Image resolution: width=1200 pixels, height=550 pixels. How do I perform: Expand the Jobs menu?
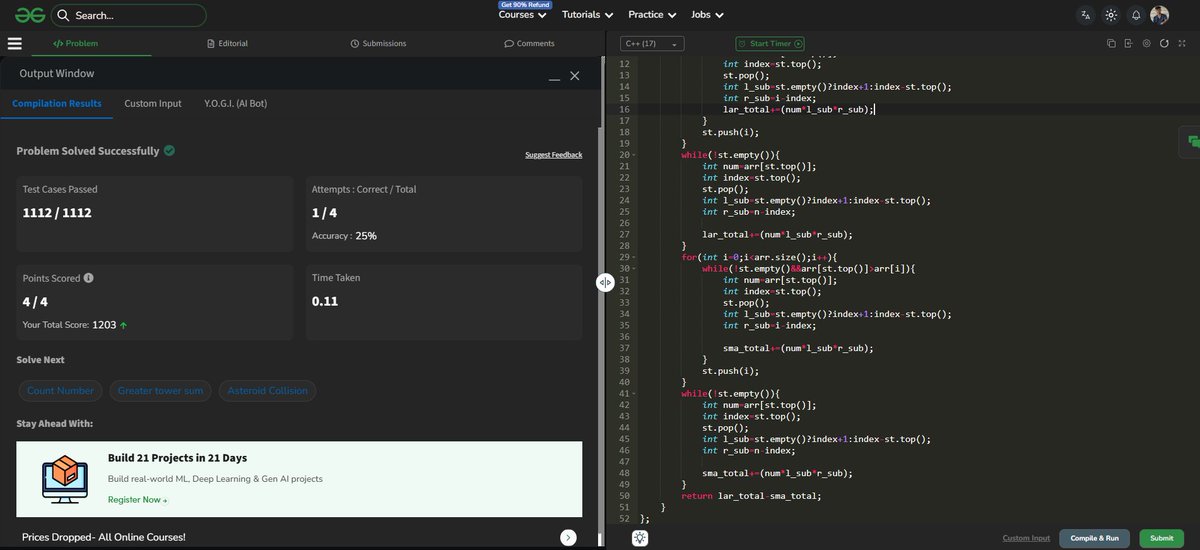pos(708,15)
